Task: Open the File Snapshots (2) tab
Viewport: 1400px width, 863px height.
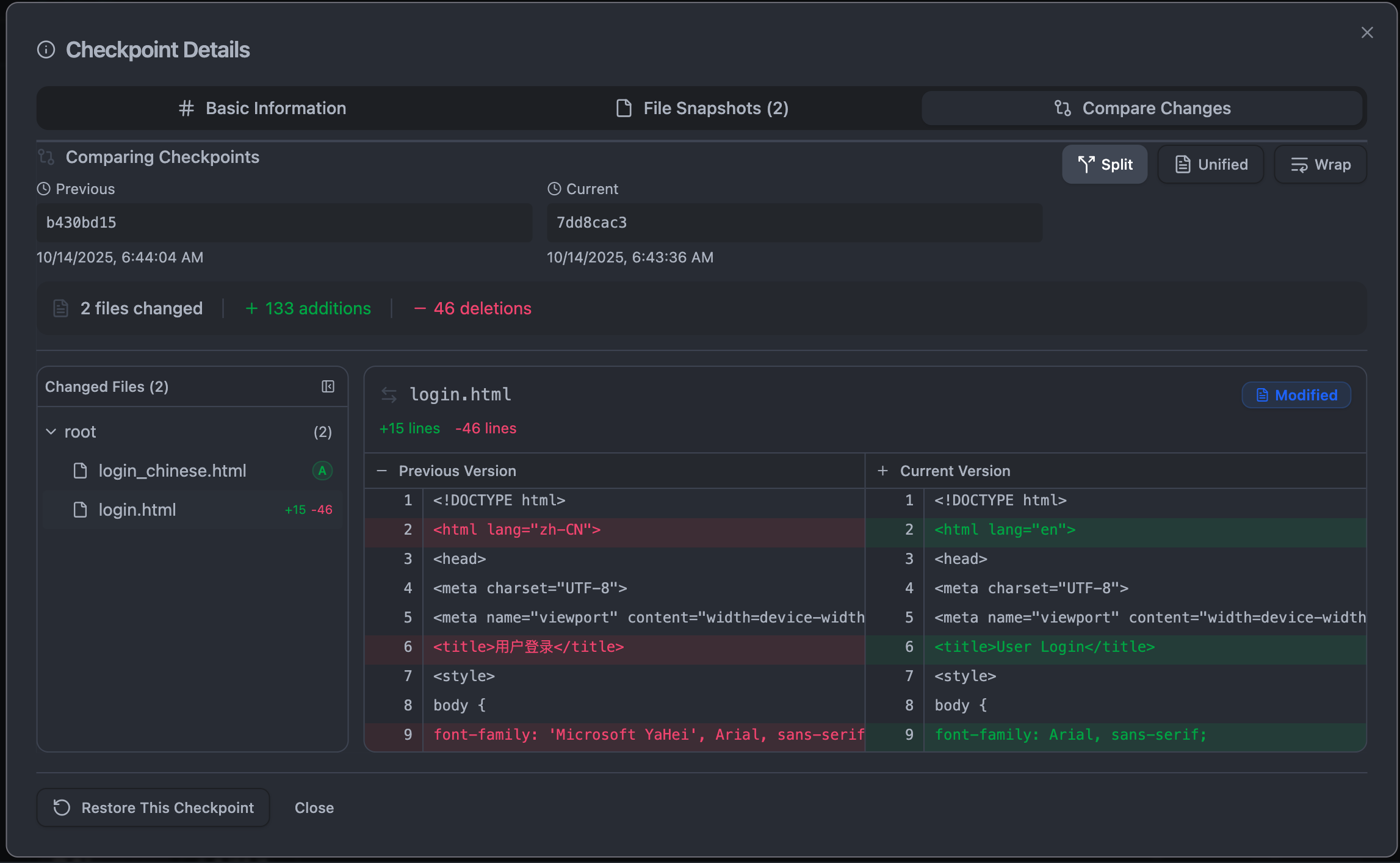Action: tap(702, 108)
